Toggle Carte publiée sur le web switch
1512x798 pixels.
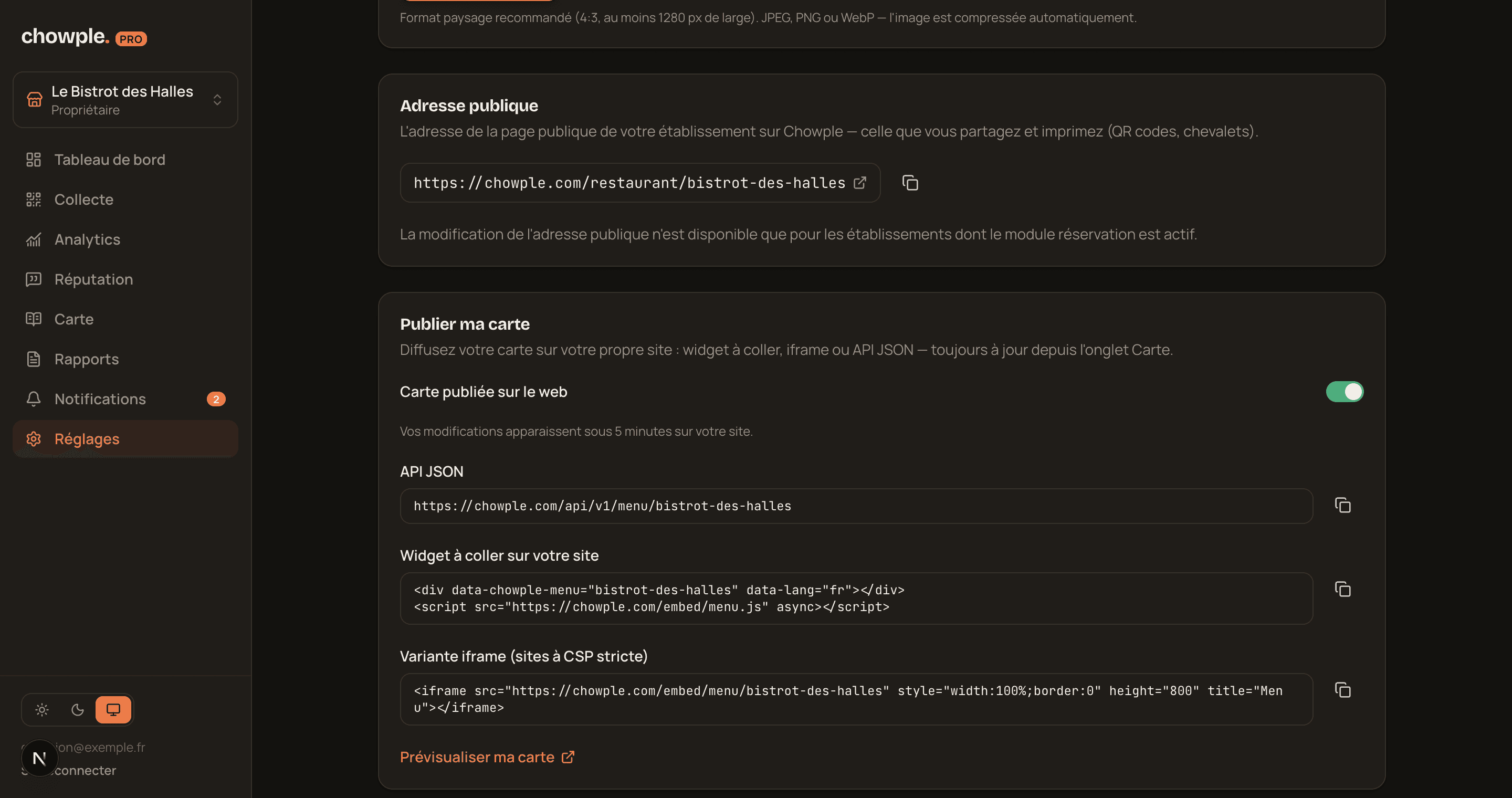click(x=1344, y=392)
